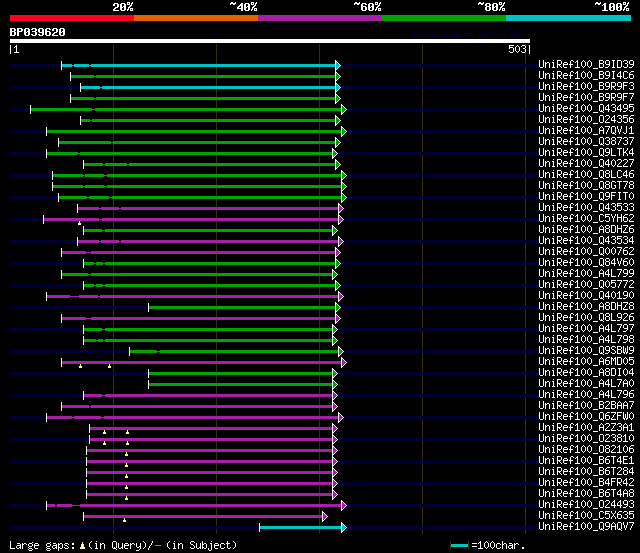Viewport: 640px width, 553px height.
Task: Pick the UniRef100_Q84V60 entry
Action: [586, 263]
